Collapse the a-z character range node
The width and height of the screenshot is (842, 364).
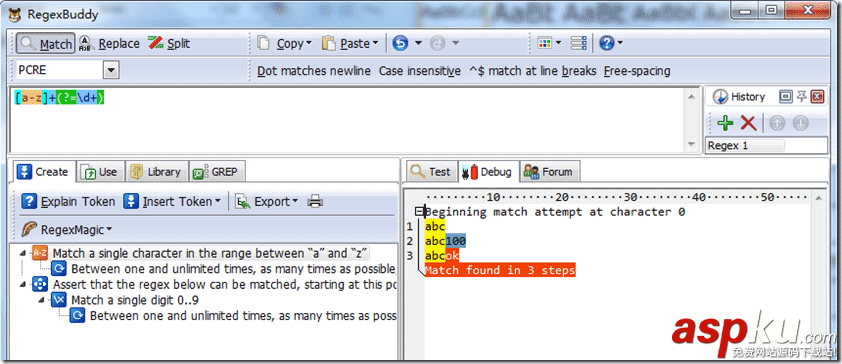[x=23, y=252]
